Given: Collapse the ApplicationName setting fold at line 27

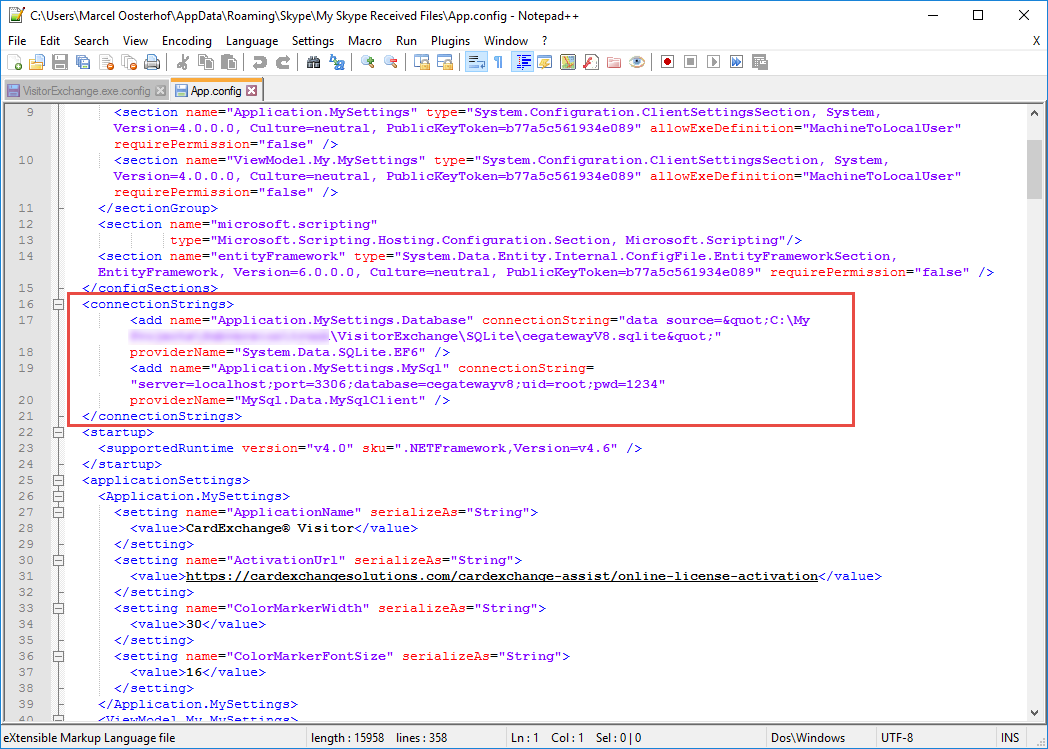Looking at the screenshot, I should 58,512.
